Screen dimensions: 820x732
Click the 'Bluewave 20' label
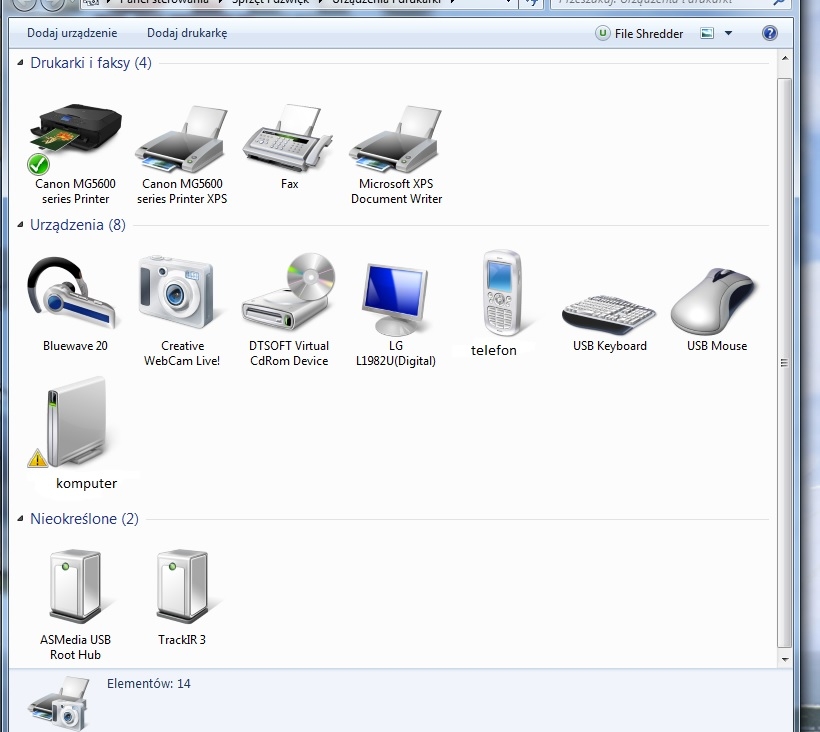click(75, 346)
